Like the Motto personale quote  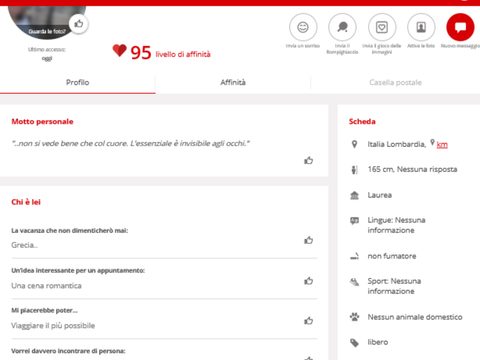[309, 160]
